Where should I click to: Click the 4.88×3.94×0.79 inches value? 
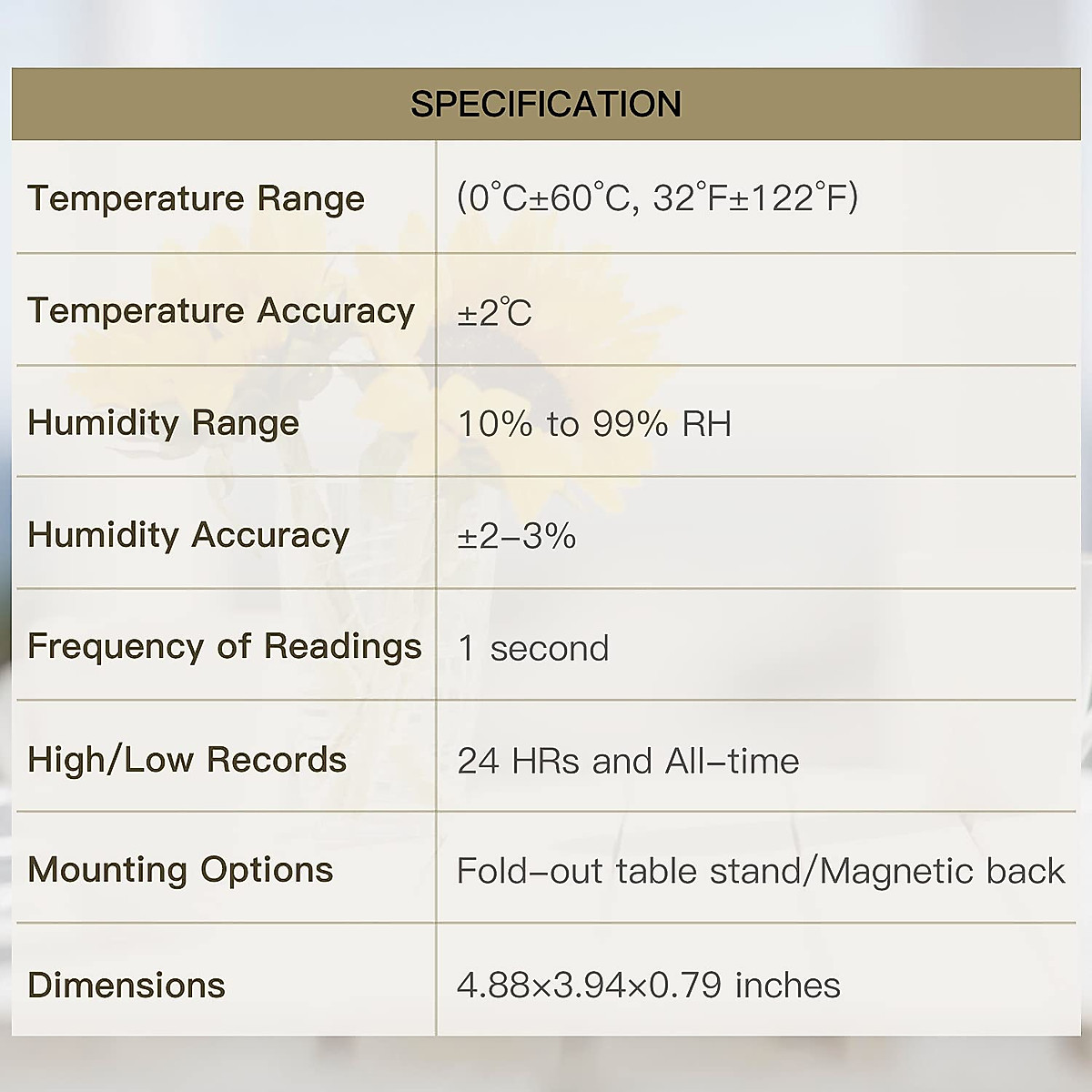click(x=648, y=986)
